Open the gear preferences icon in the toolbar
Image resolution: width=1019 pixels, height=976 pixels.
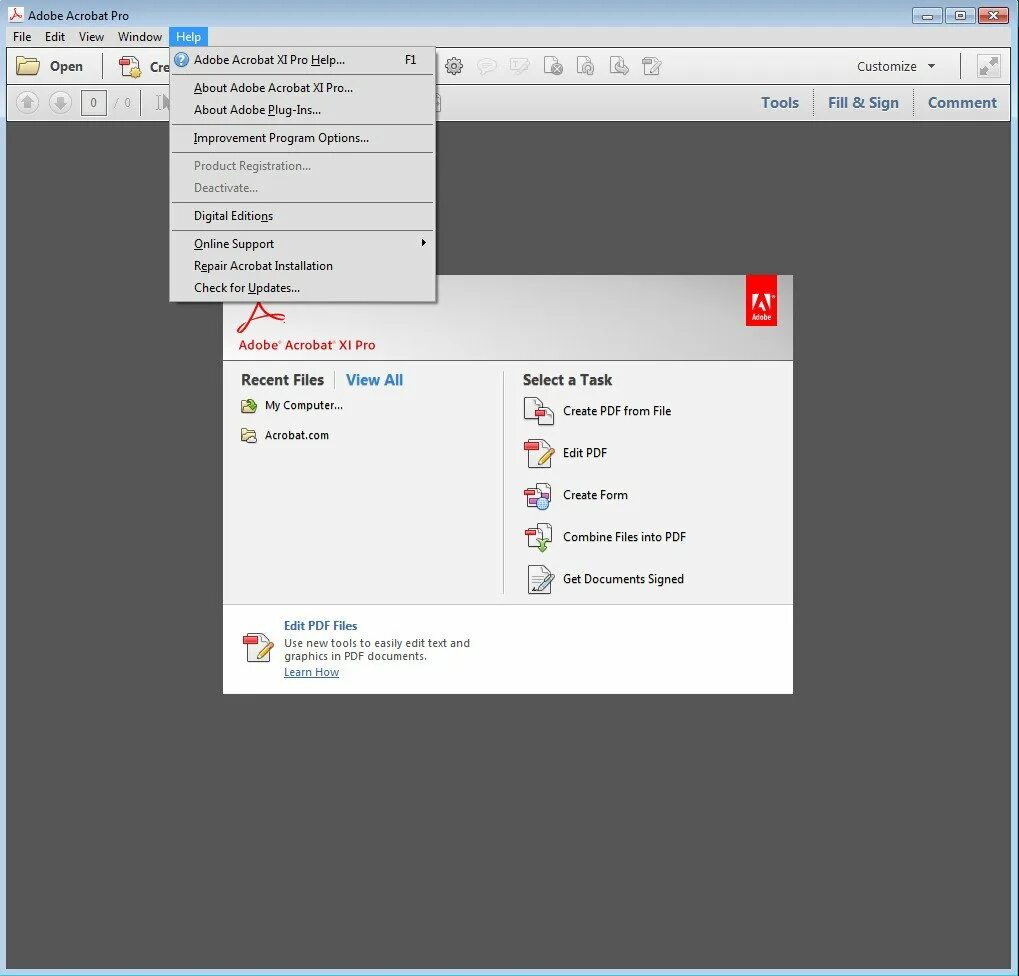pos(454,66)
